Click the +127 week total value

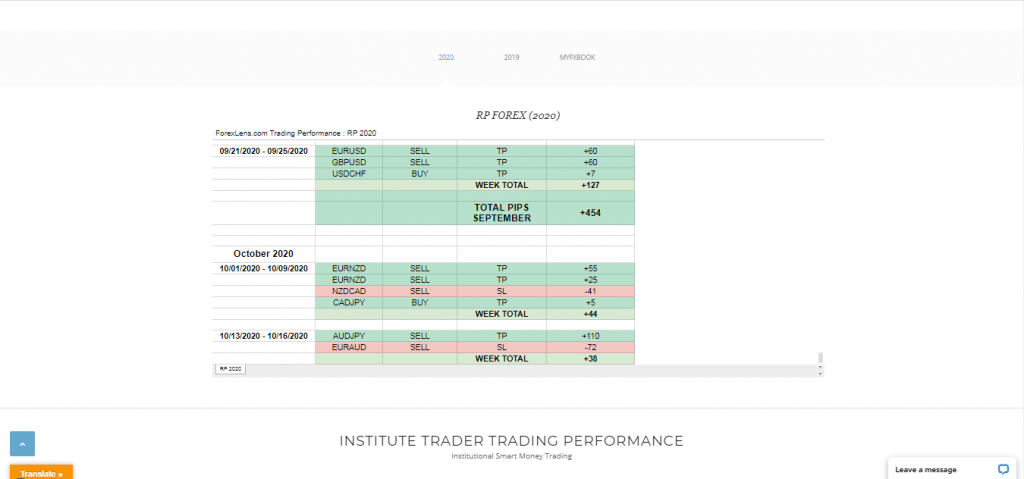coord(590,185)
